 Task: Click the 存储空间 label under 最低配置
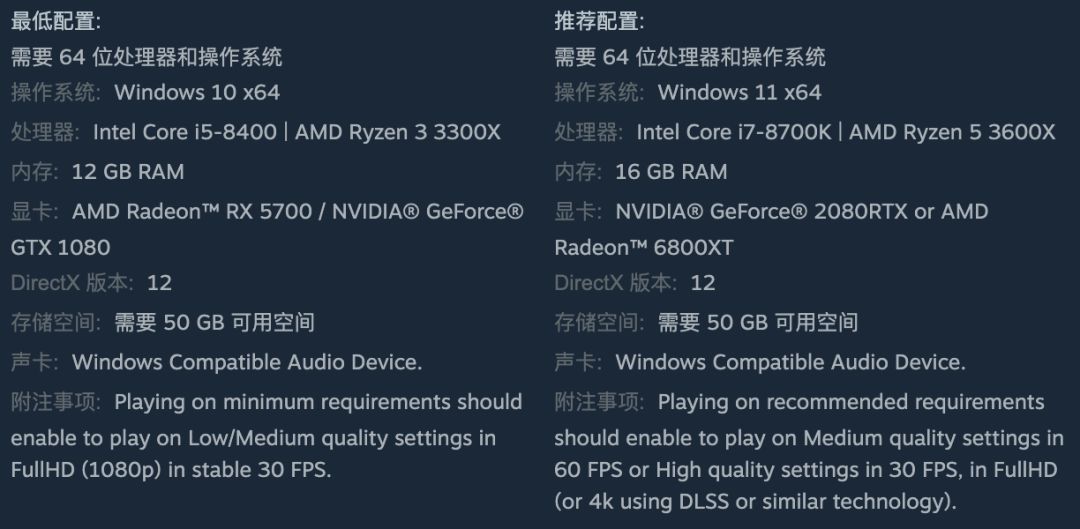56,322
